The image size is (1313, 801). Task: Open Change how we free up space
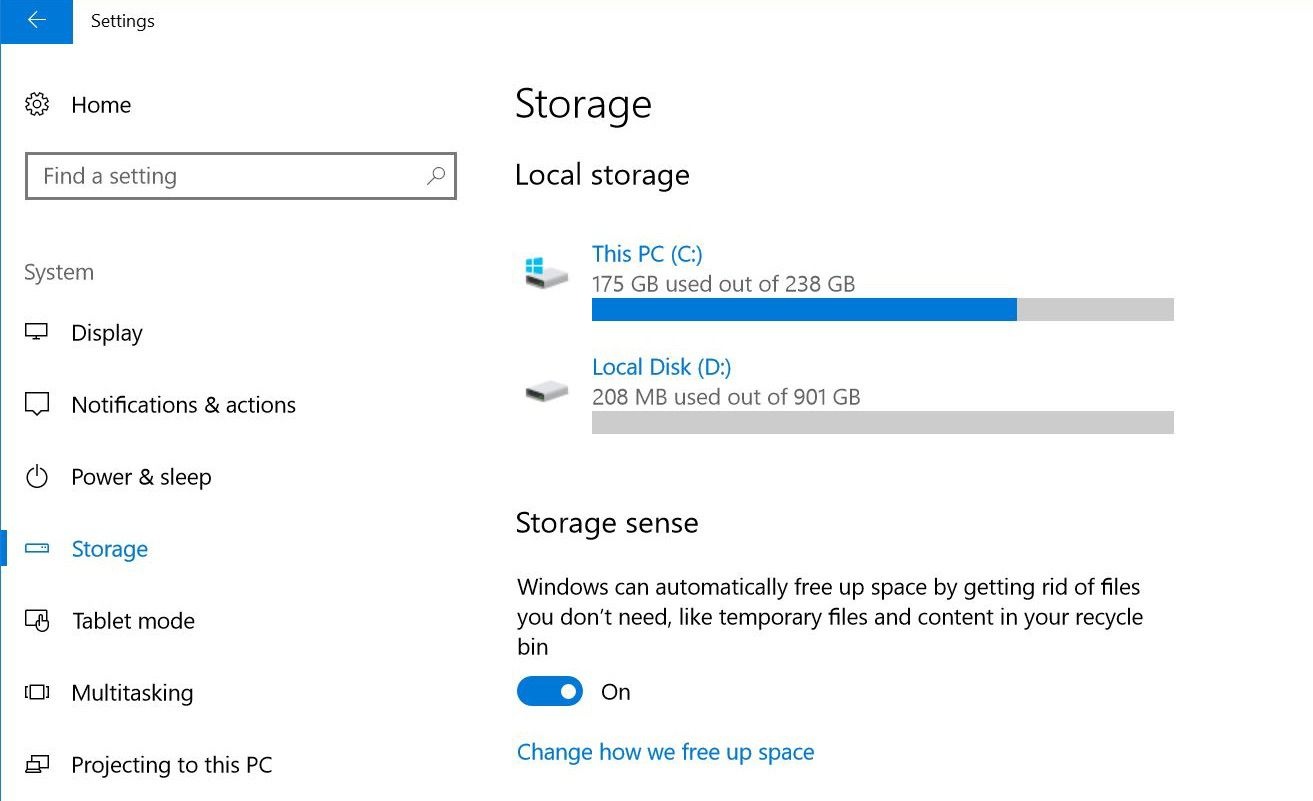(x=664, y=751)
